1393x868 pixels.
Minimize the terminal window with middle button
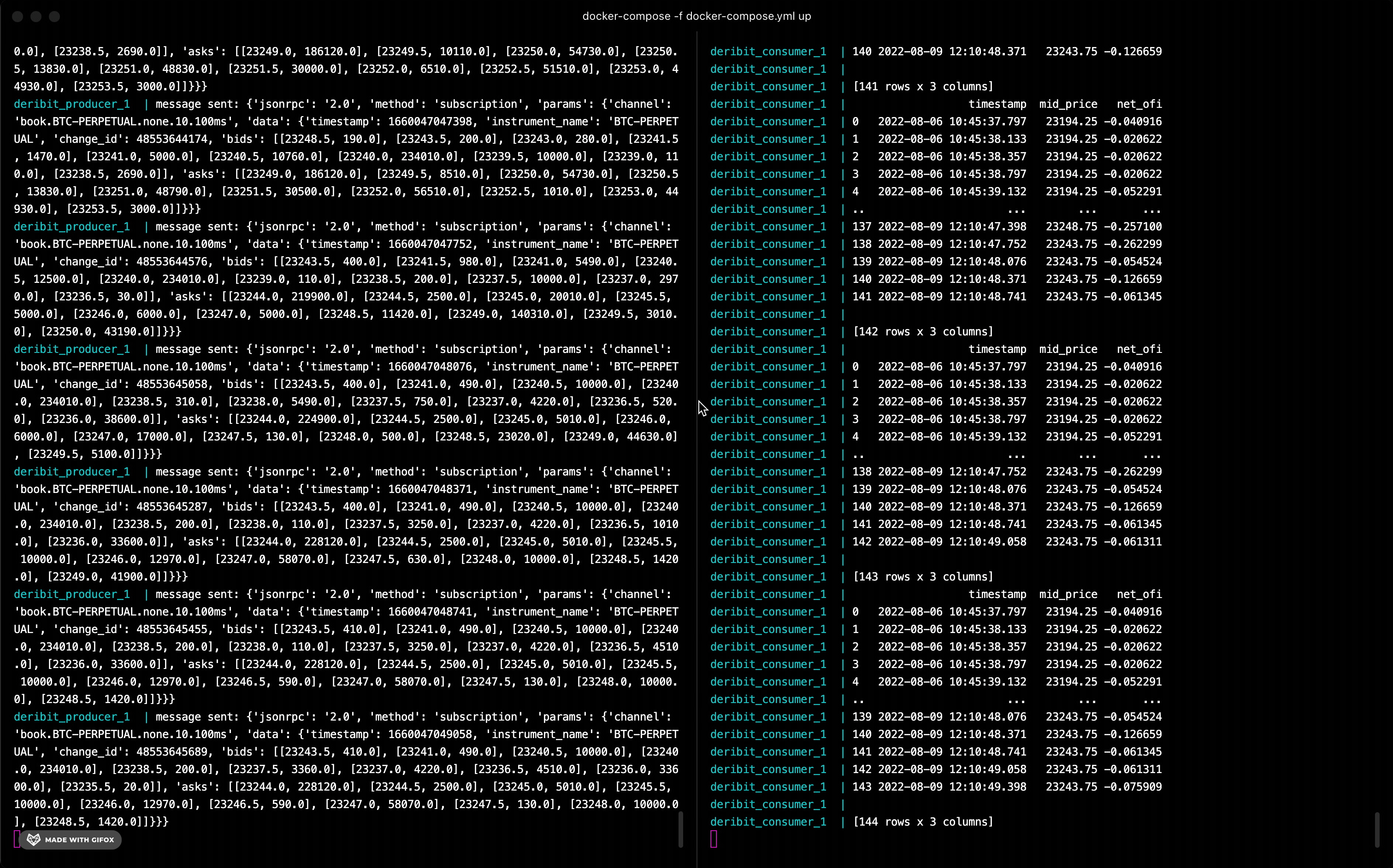coord(36,16)
